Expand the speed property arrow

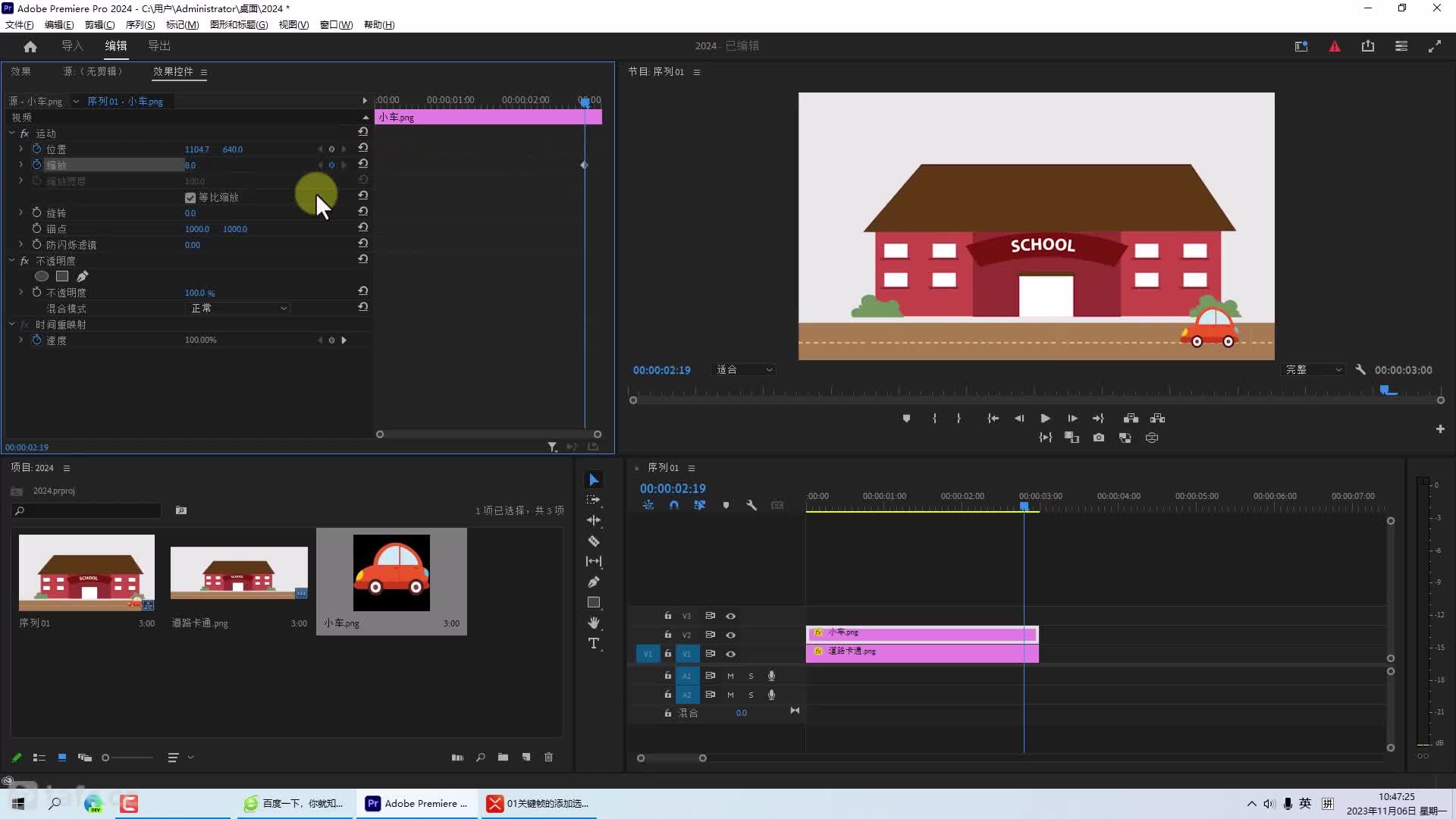pyautogui.click(x=20, y=340)
